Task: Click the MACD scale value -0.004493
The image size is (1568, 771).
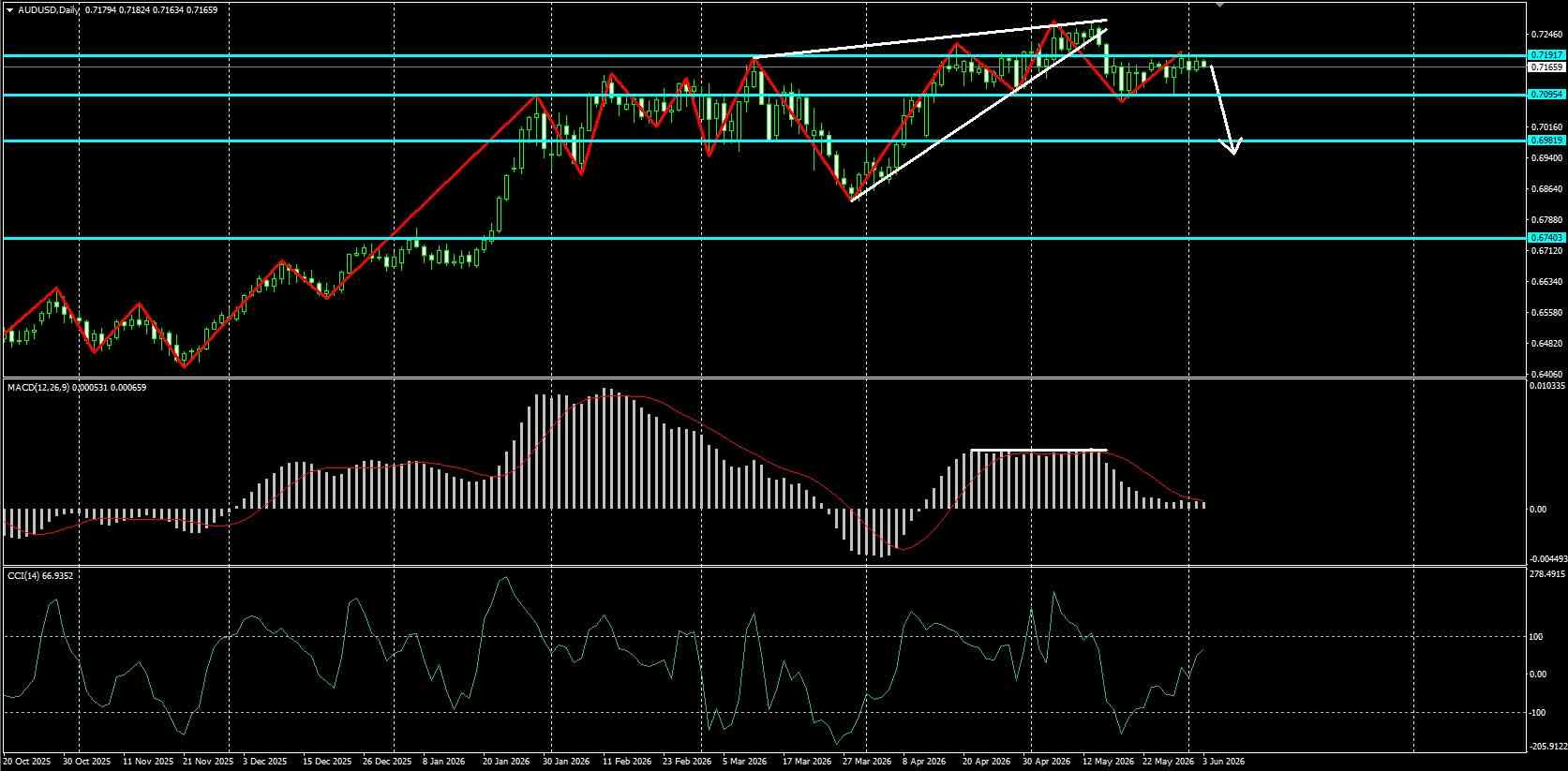Action: (x=1546, y=560)
